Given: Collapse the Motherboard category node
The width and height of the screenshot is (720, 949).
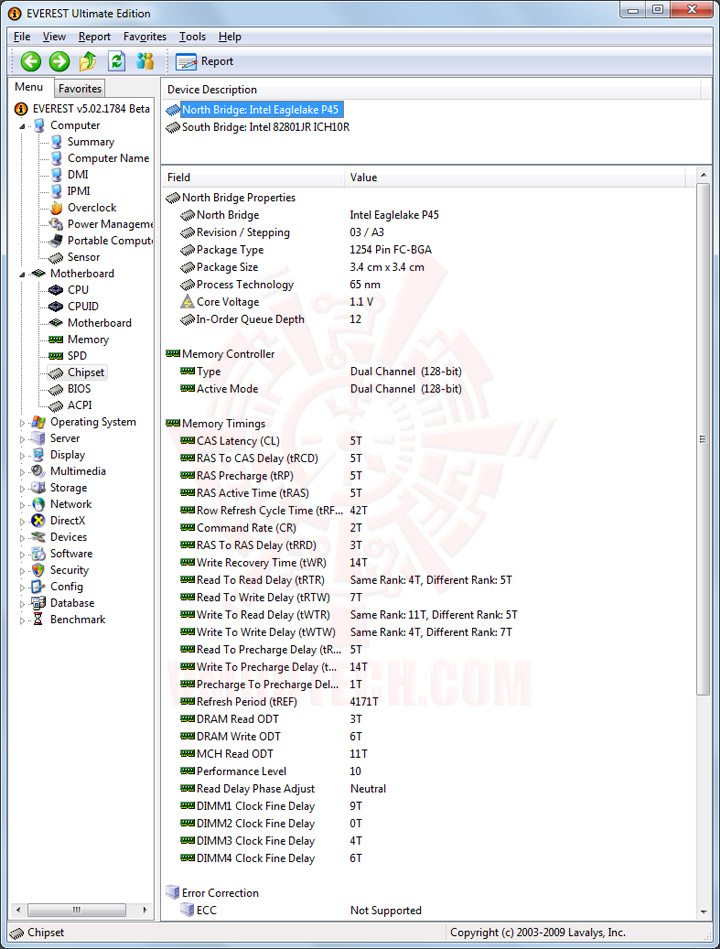Looking at the screenshot, I should 22,274.
